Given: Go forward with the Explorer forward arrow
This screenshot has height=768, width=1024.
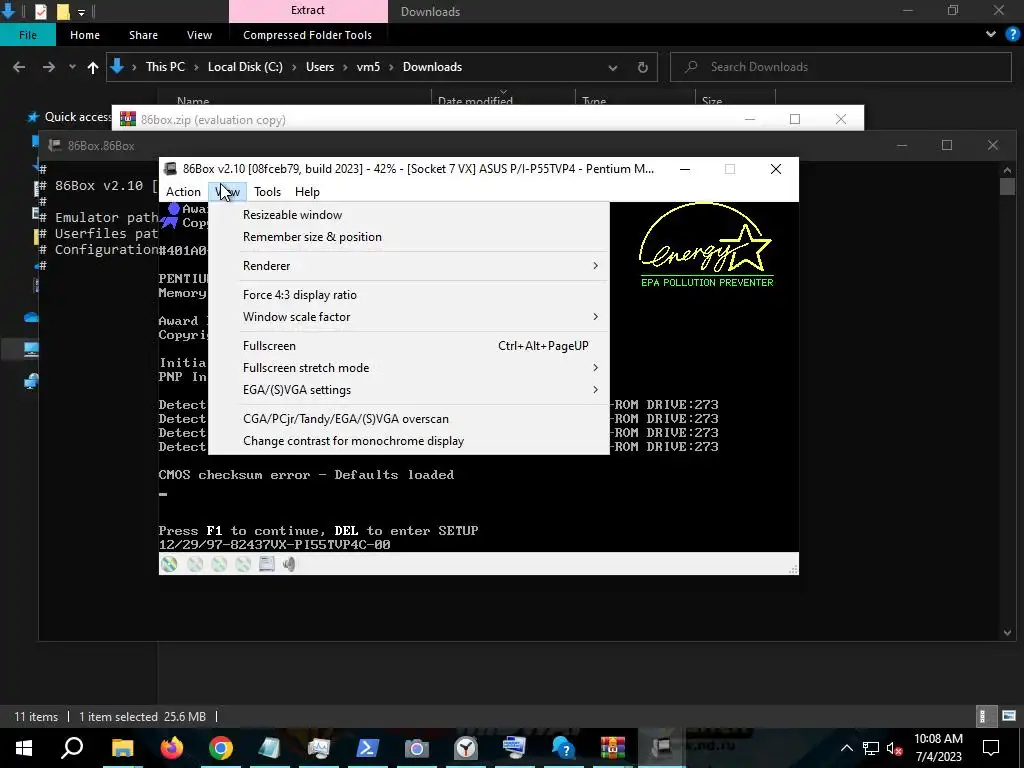Looking at the screenshot, I should pos(49,67).
